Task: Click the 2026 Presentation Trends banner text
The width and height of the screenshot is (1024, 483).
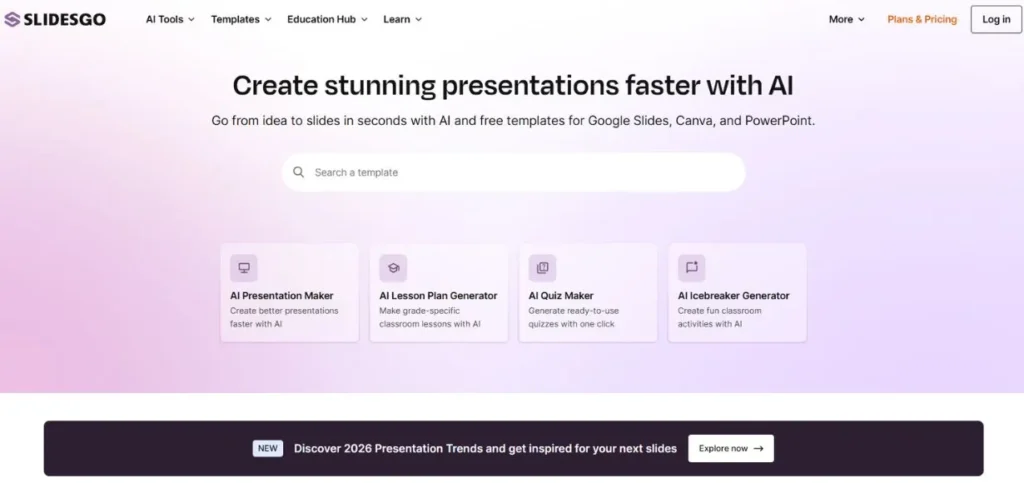Action: pos(485,448)
